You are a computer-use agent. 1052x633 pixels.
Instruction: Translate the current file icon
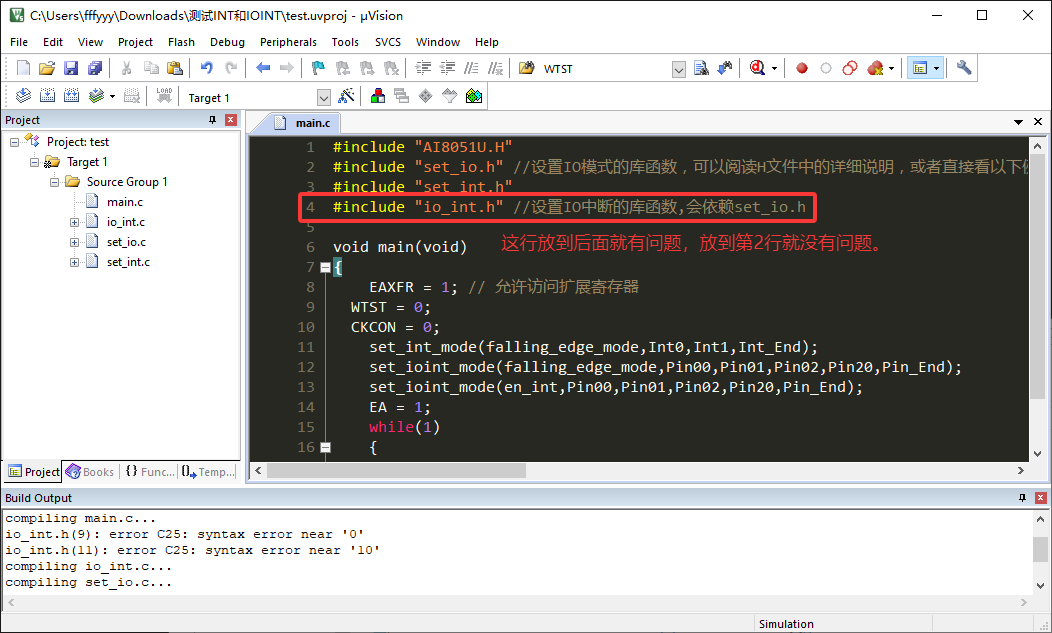coord(23,96)
